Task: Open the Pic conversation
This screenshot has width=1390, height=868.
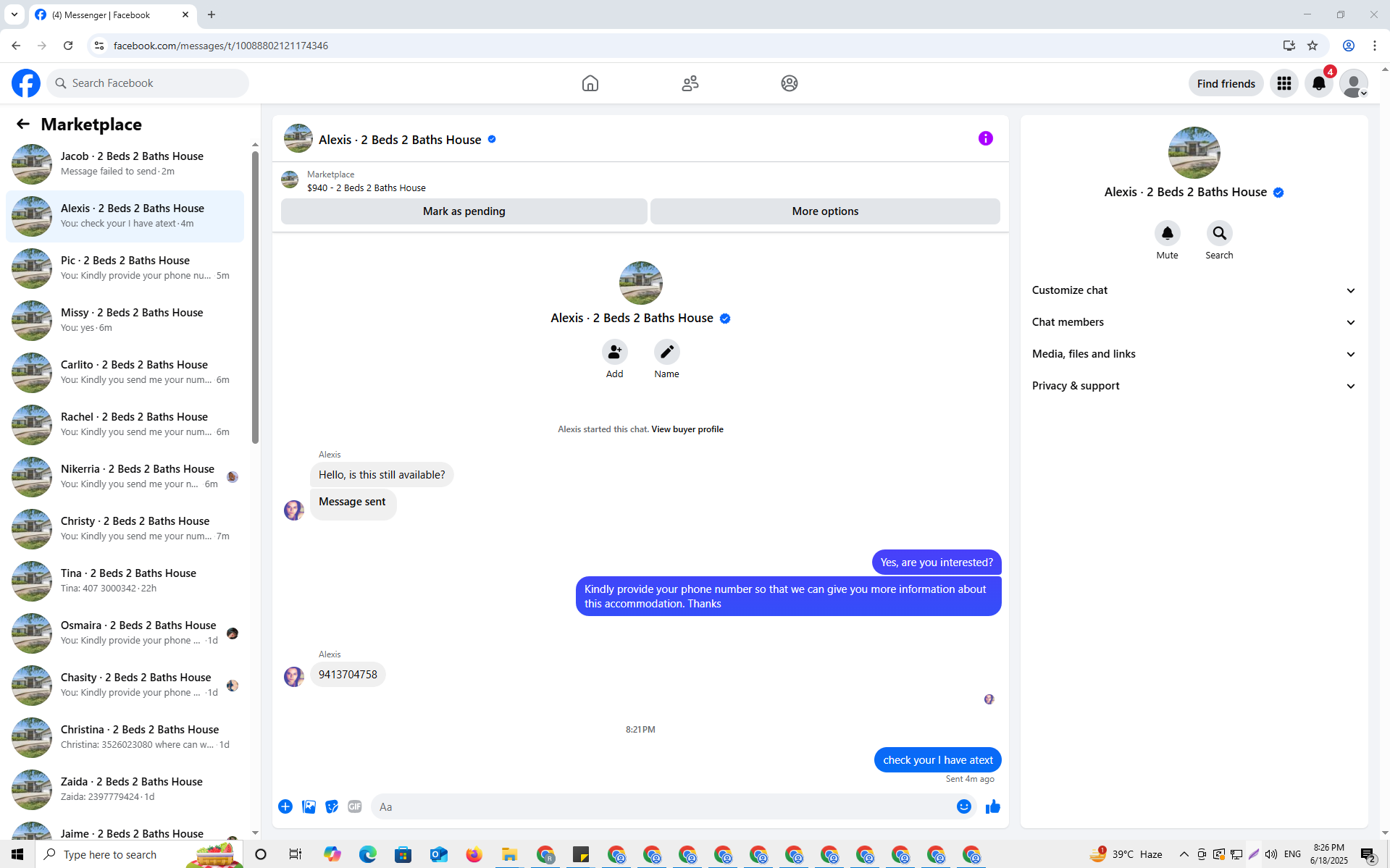Action: (x=125, y=269)
